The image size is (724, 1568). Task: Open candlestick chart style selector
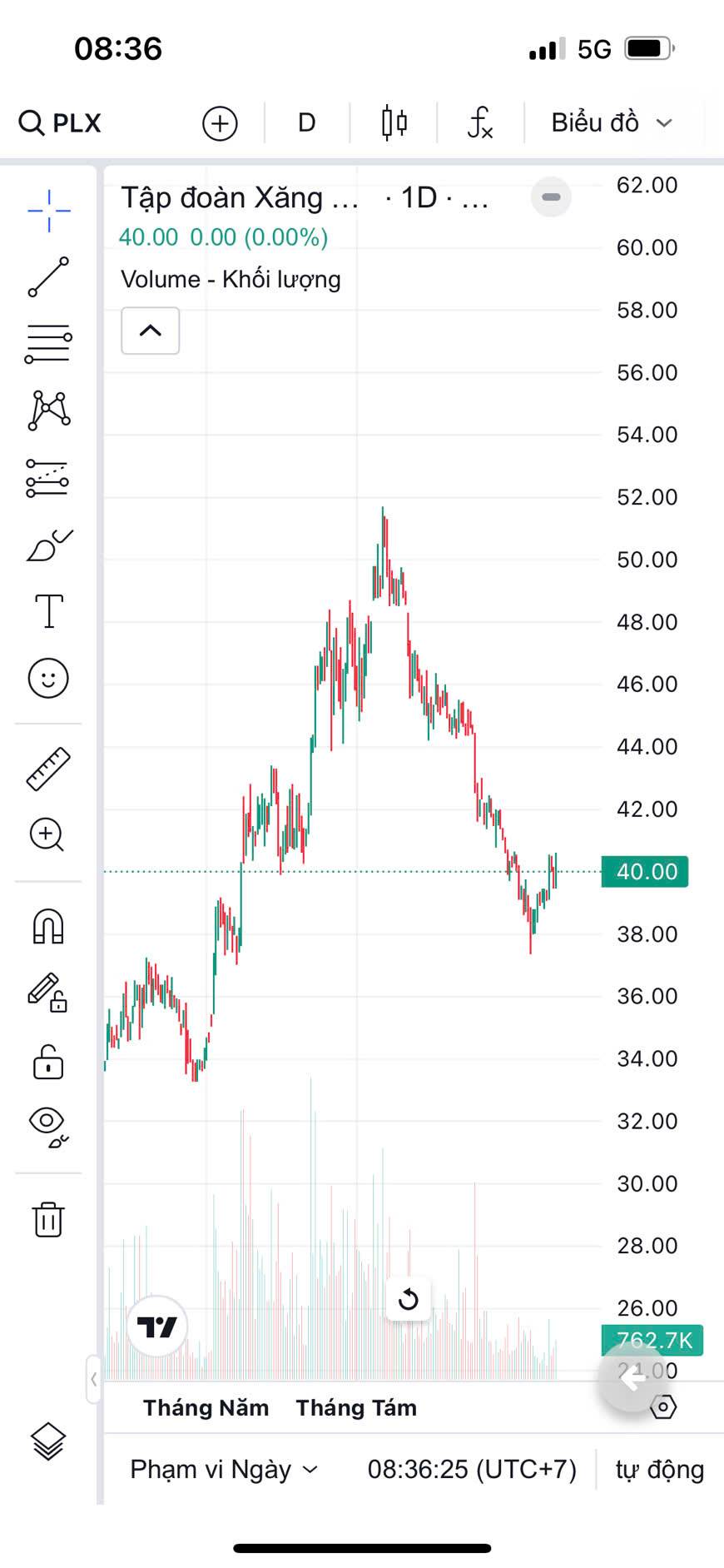click(394, 123)
